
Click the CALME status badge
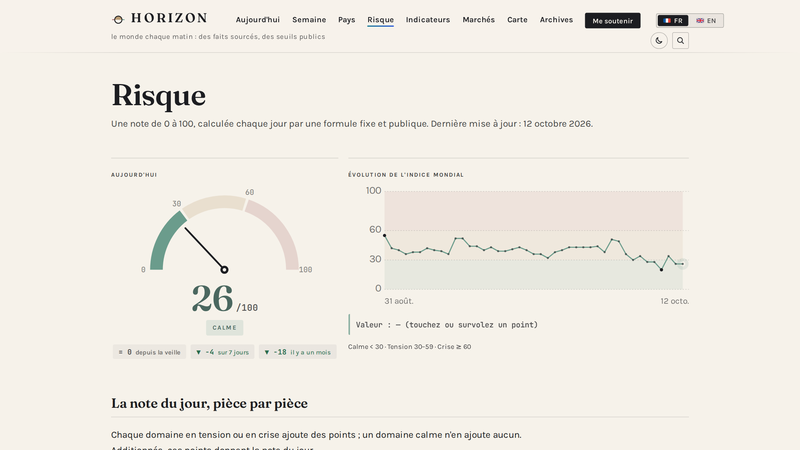pyautogui.click(x=224, y=328)
